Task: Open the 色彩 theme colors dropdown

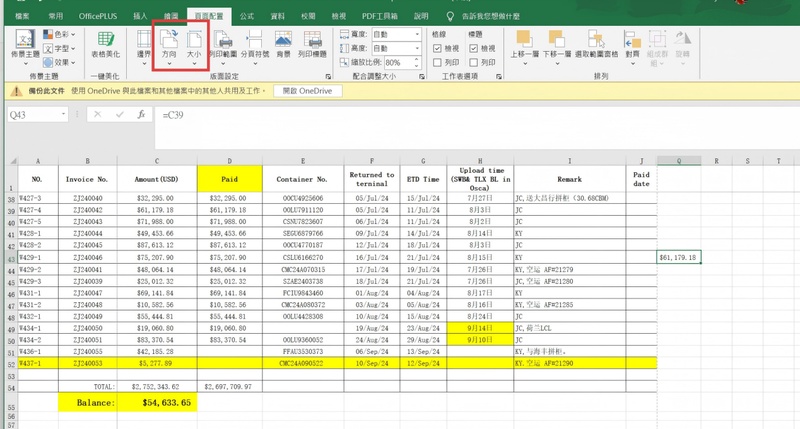Action: pos(60,34)
